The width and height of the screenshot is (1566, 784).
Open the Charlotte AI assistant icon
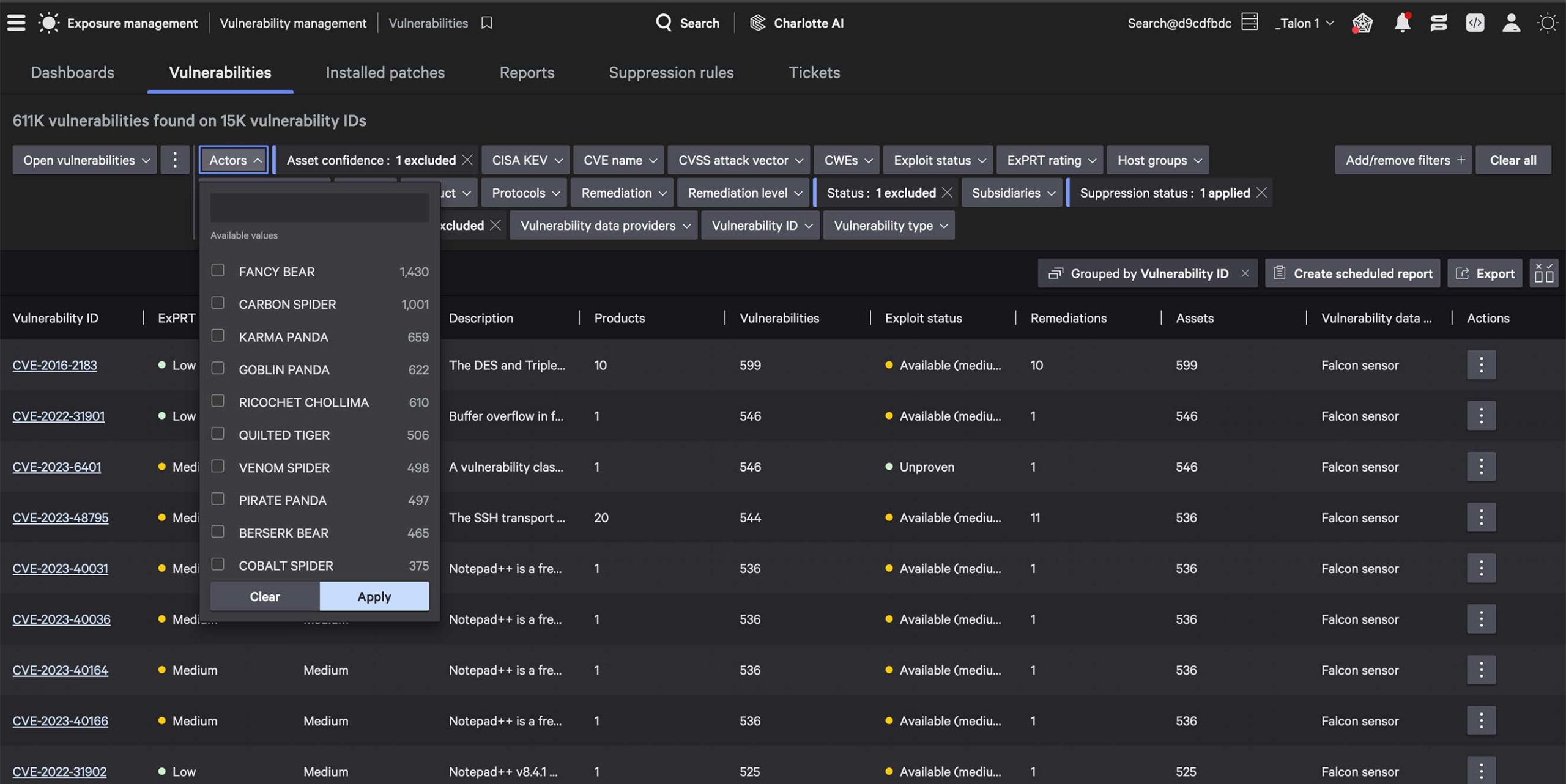757,23
